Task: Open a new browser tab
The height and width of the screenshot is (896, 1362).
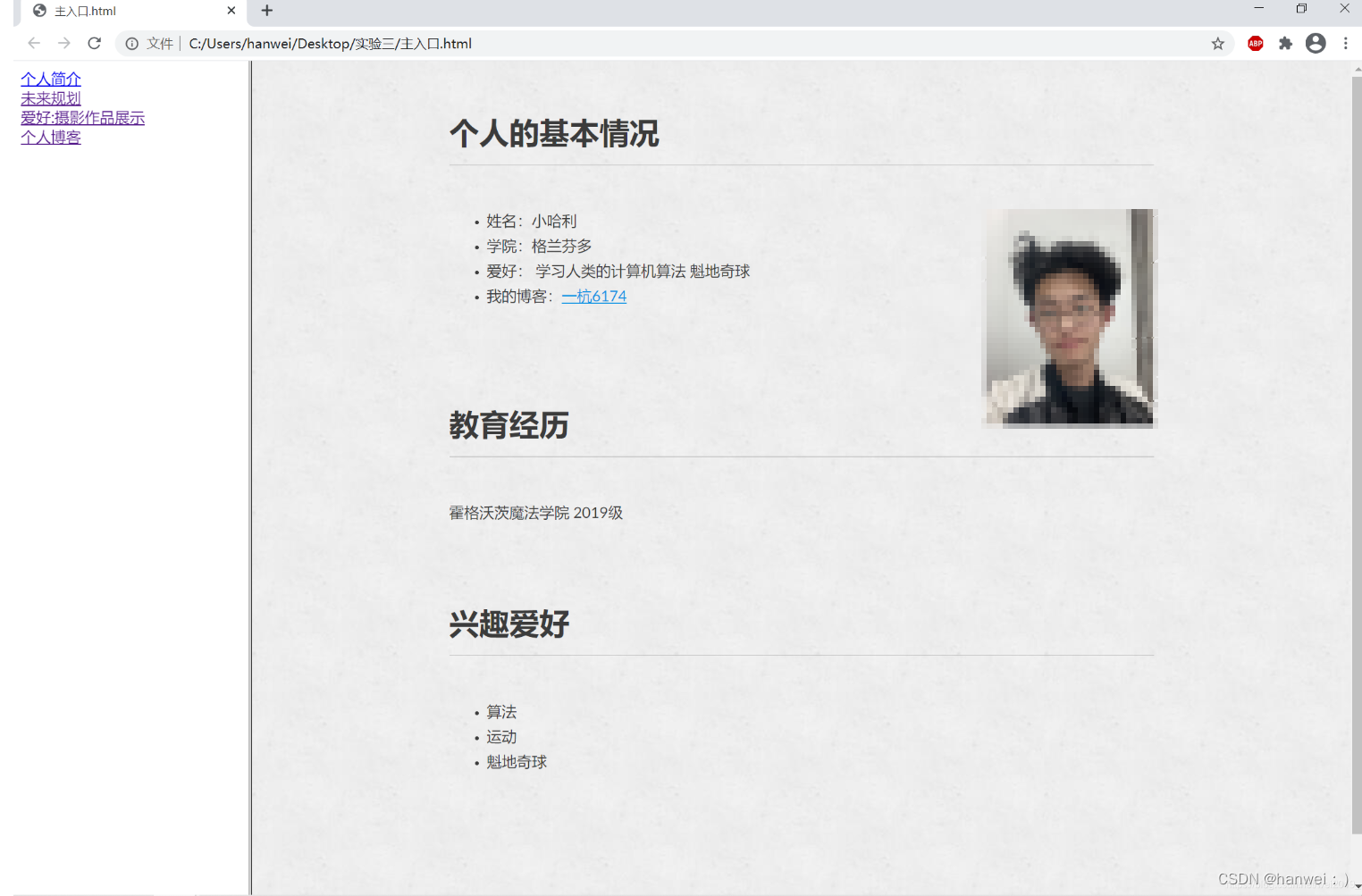Action: tap(266, 11)
